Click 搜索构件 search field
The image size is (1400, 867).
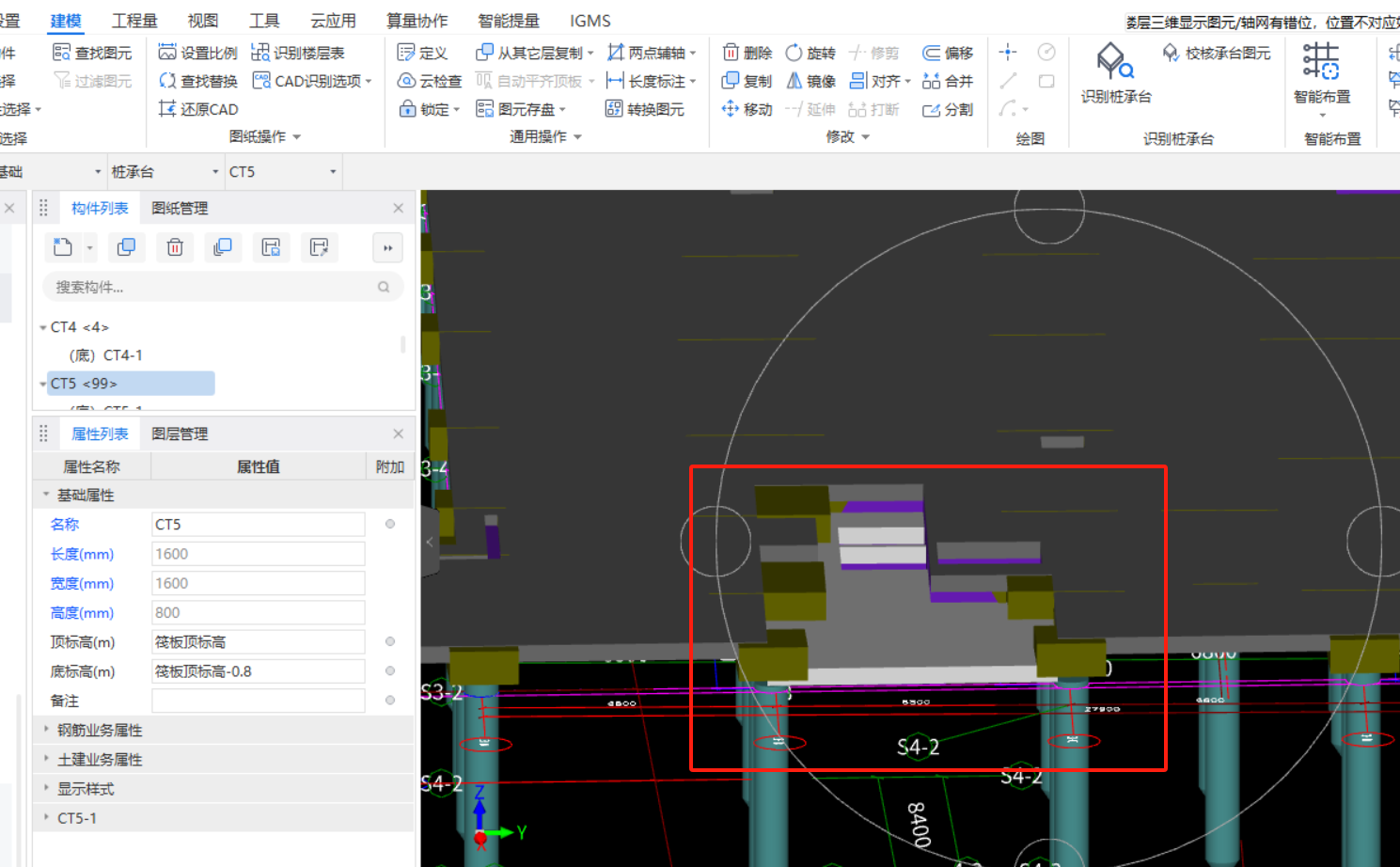(x=223, y=287)
